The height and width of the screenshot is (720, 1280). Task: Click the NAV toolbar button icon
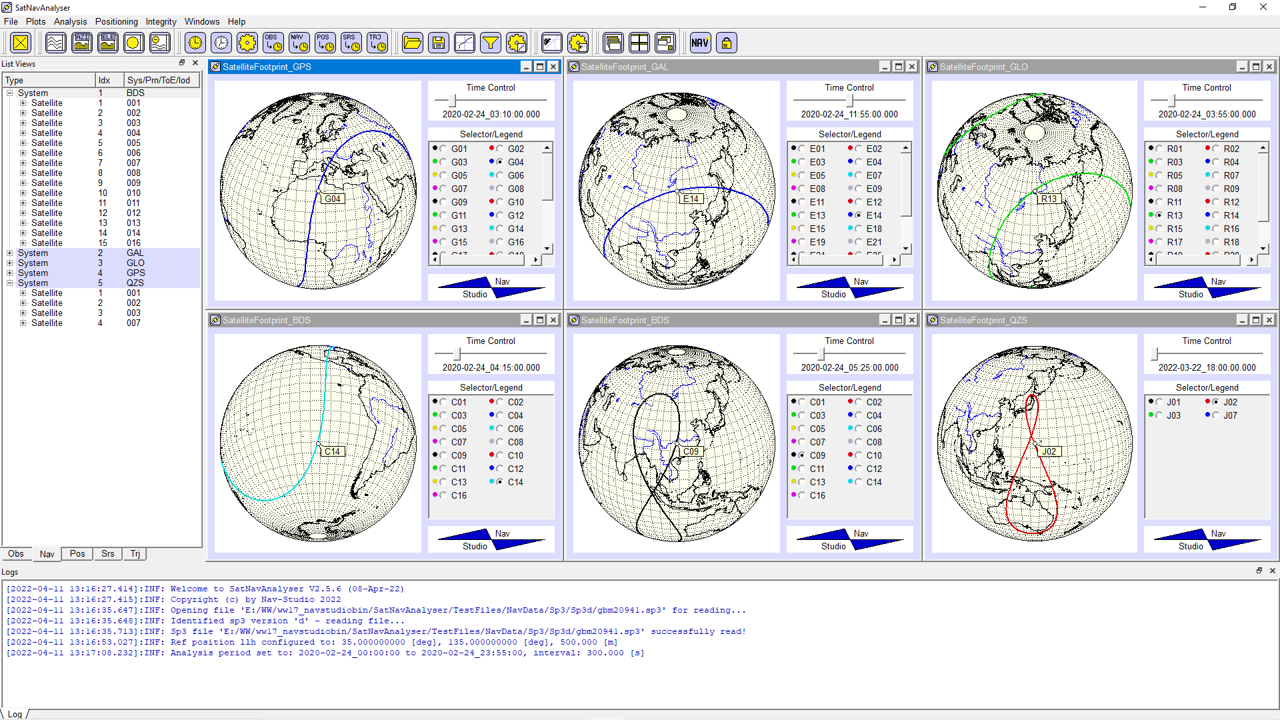click(x=700, y=42)
